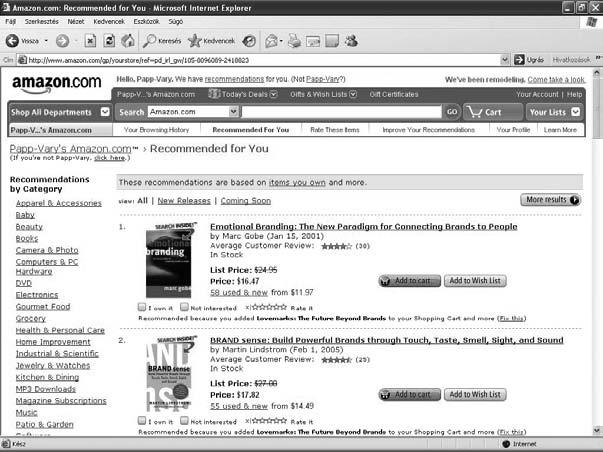
Task: Open Improve Your Recommendations tab
Action: click(x=428, y=130)
